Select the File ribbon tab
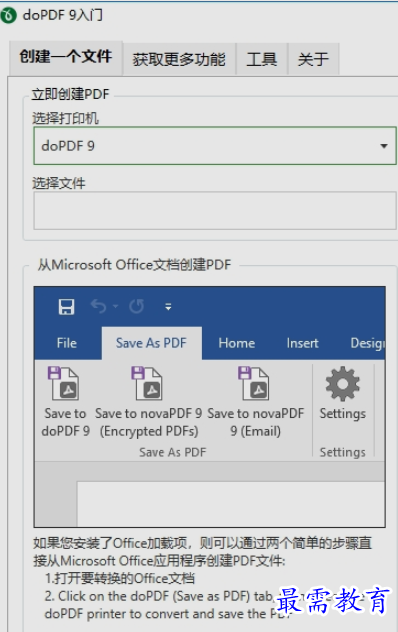 67,343
